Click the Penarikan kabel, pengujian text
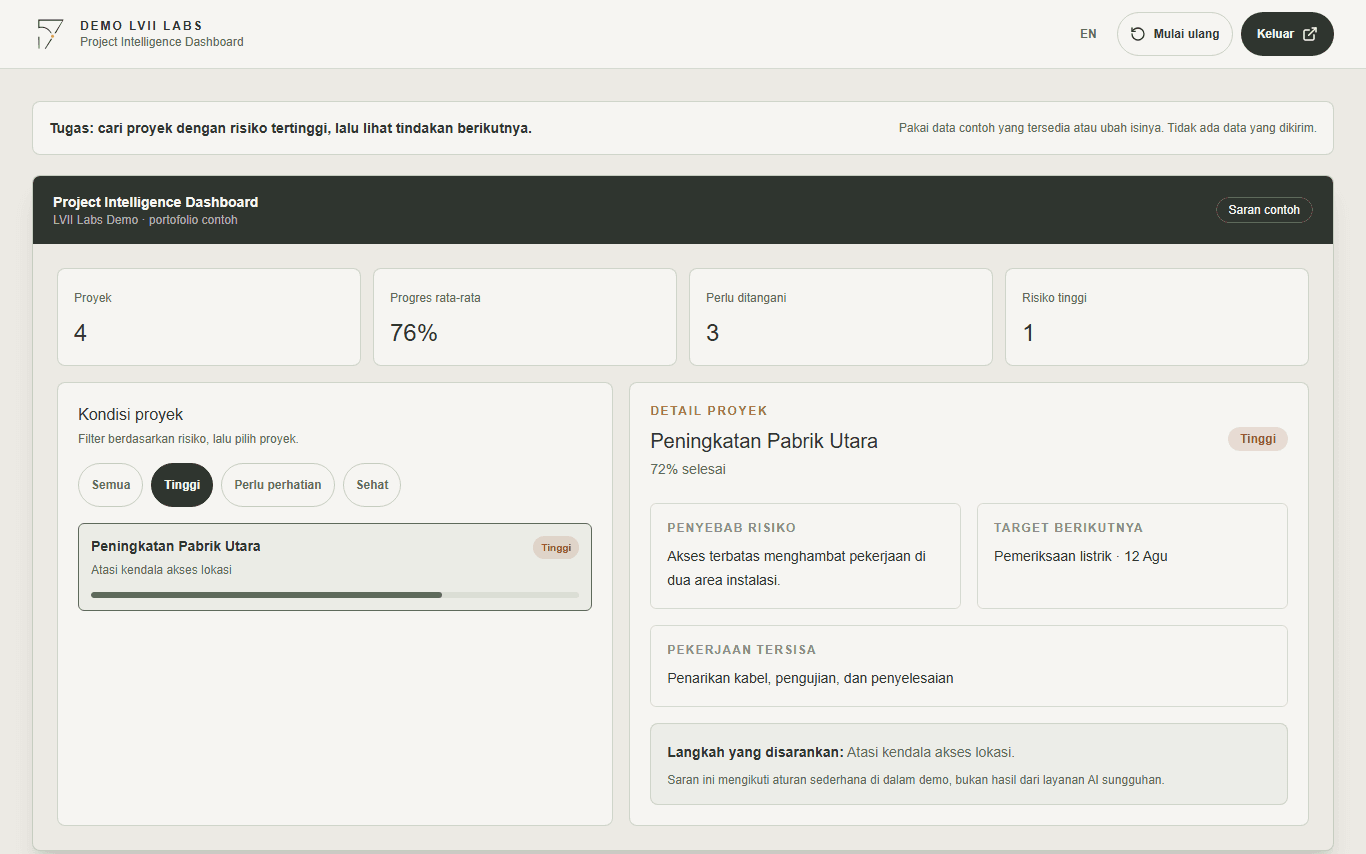Image resolution: width=1366 pixels, height=854 pixels. pyautogui.click(x=810, y=678)
